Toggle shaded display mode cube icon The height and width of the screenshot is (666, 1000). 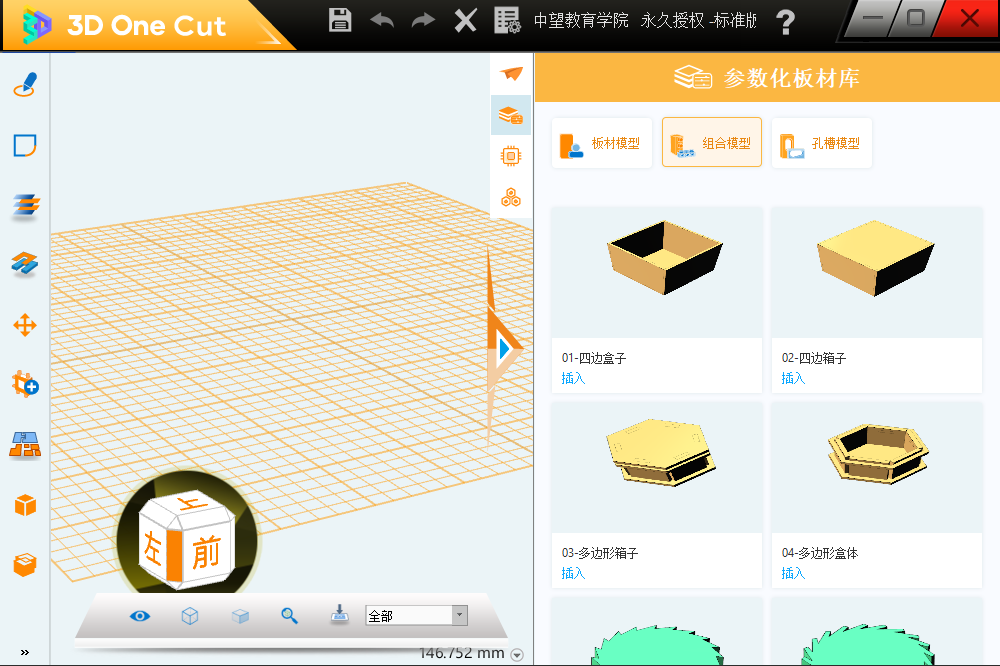pyautogui.click(x=239, y=616)
